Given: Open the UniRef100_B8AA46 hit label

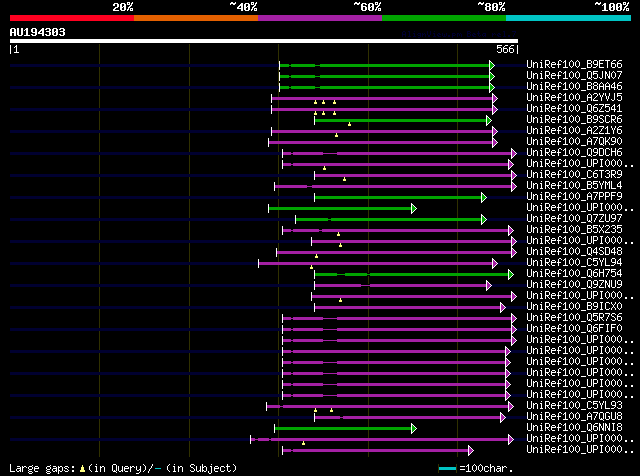Looking at the screenshot, I should tap(574, 86).
